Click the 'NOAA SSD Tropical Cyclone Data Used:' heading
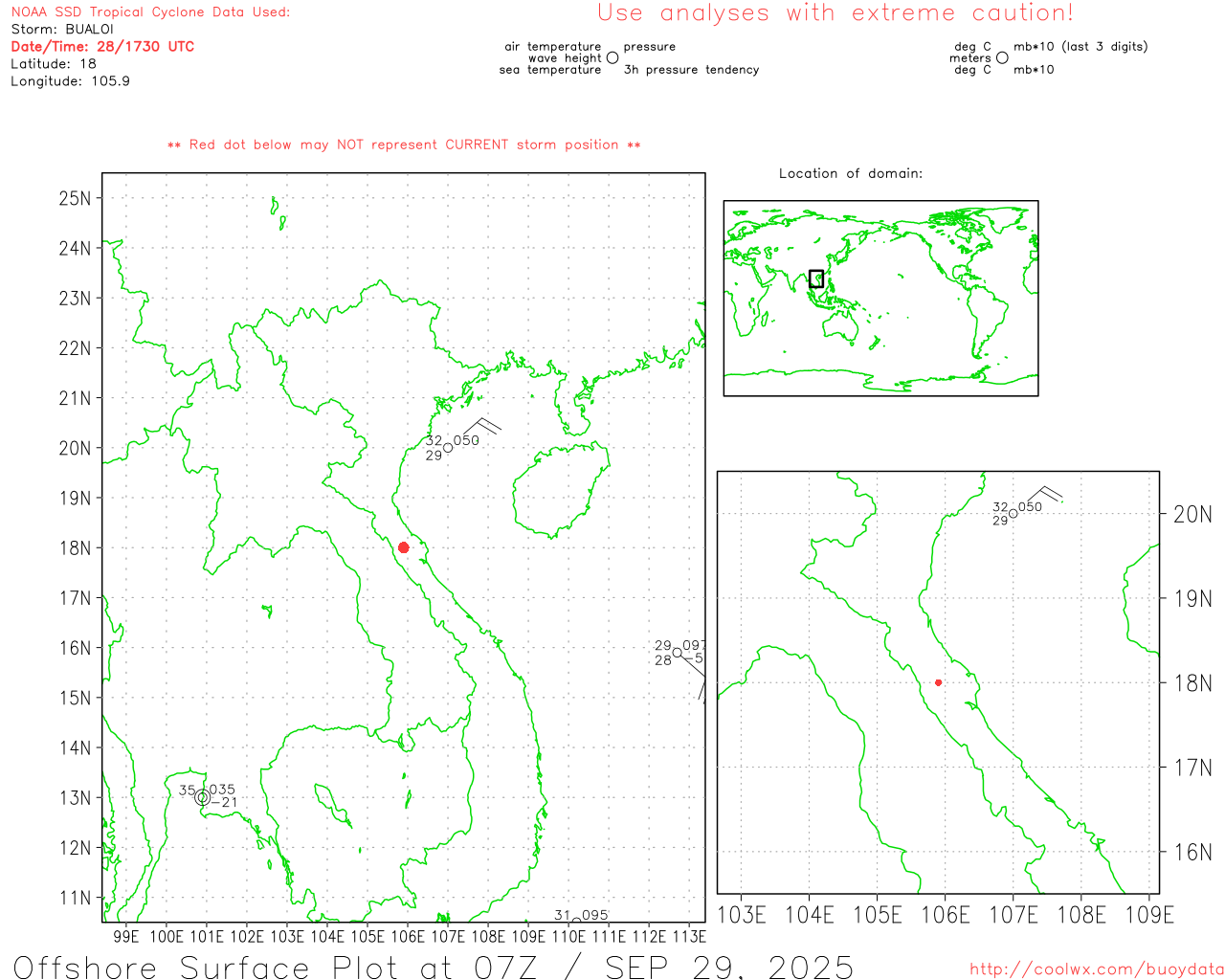The height and width of the screenshot is (980, 1225). (150, 12)
